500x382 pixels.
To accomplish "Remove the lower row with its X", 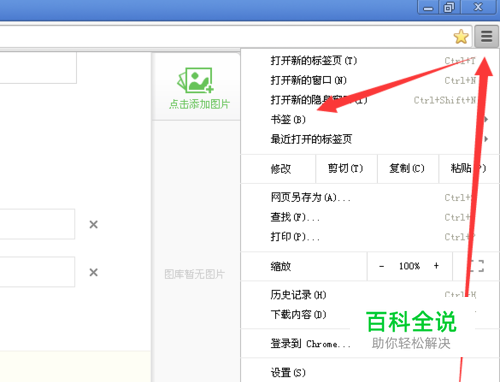I will 94,272.
